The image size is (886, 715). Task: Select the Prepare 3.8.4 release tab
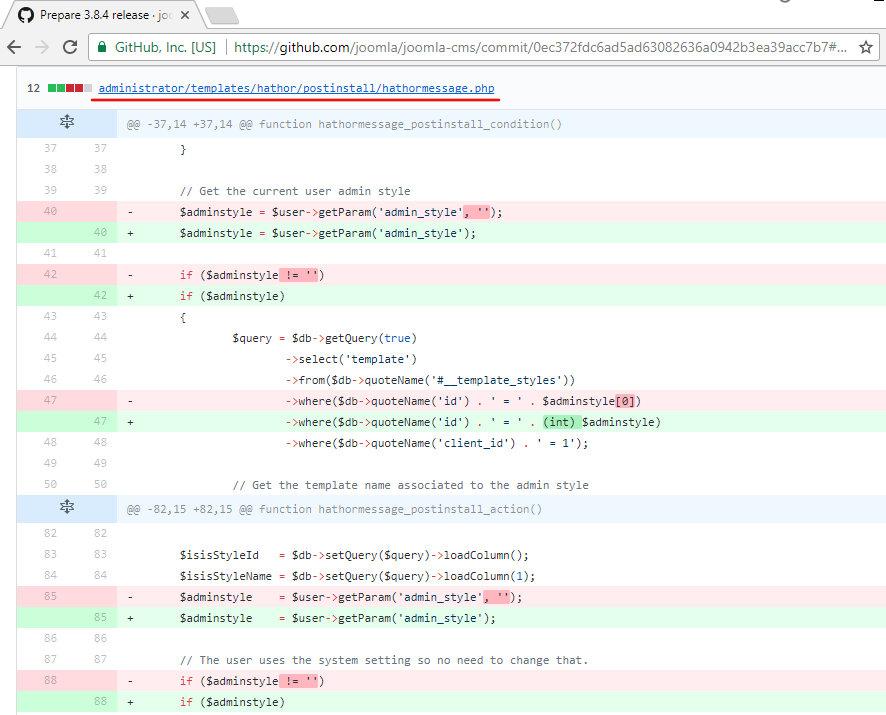(105, 15)
